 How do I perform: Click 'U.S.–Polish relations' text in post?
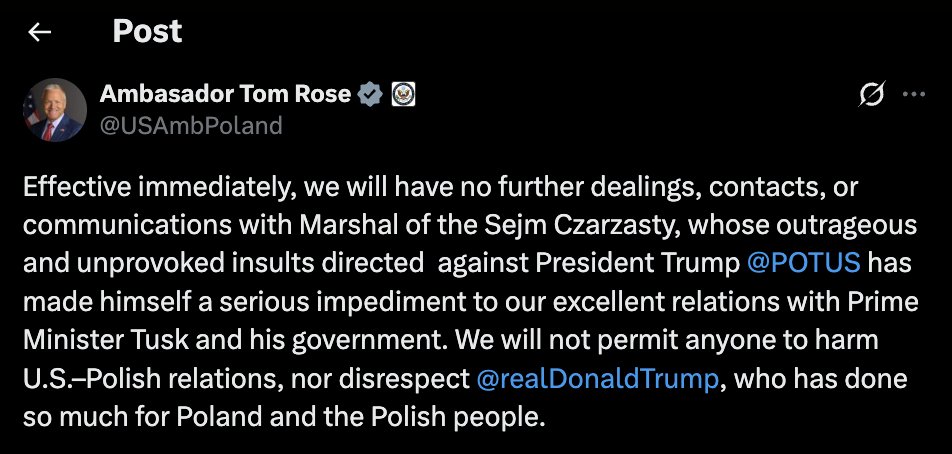(x=129, y=378)
